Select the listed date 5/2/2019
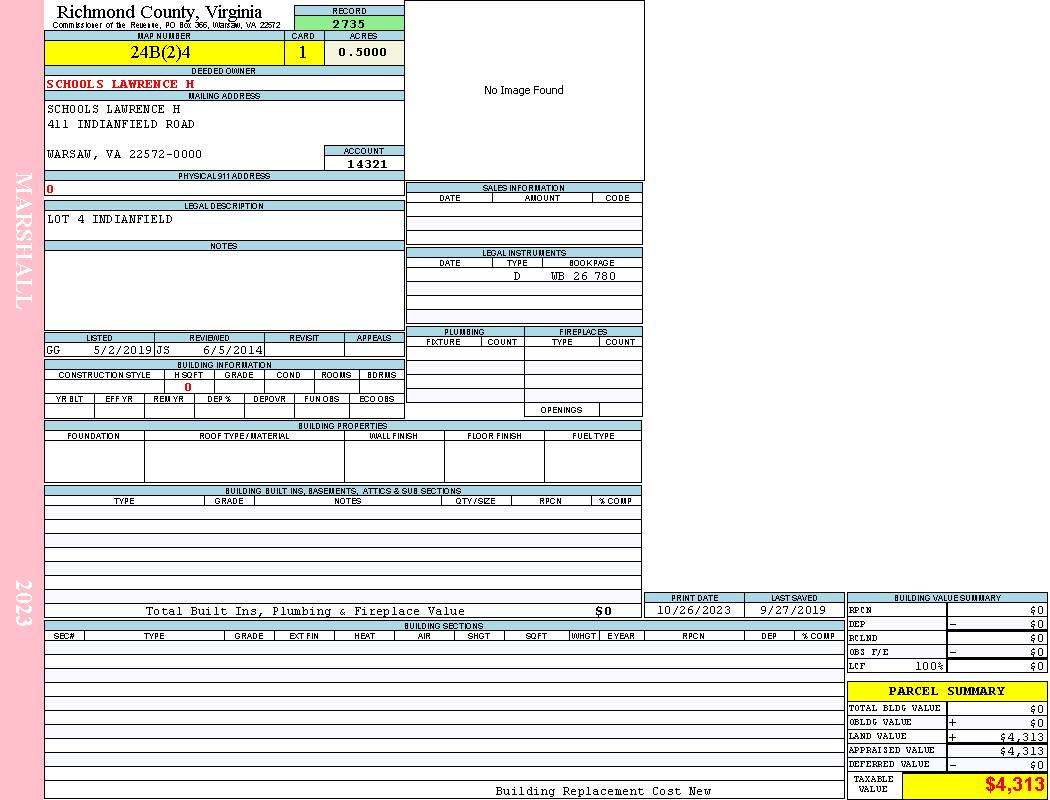1050x800 pixels. 122,350
